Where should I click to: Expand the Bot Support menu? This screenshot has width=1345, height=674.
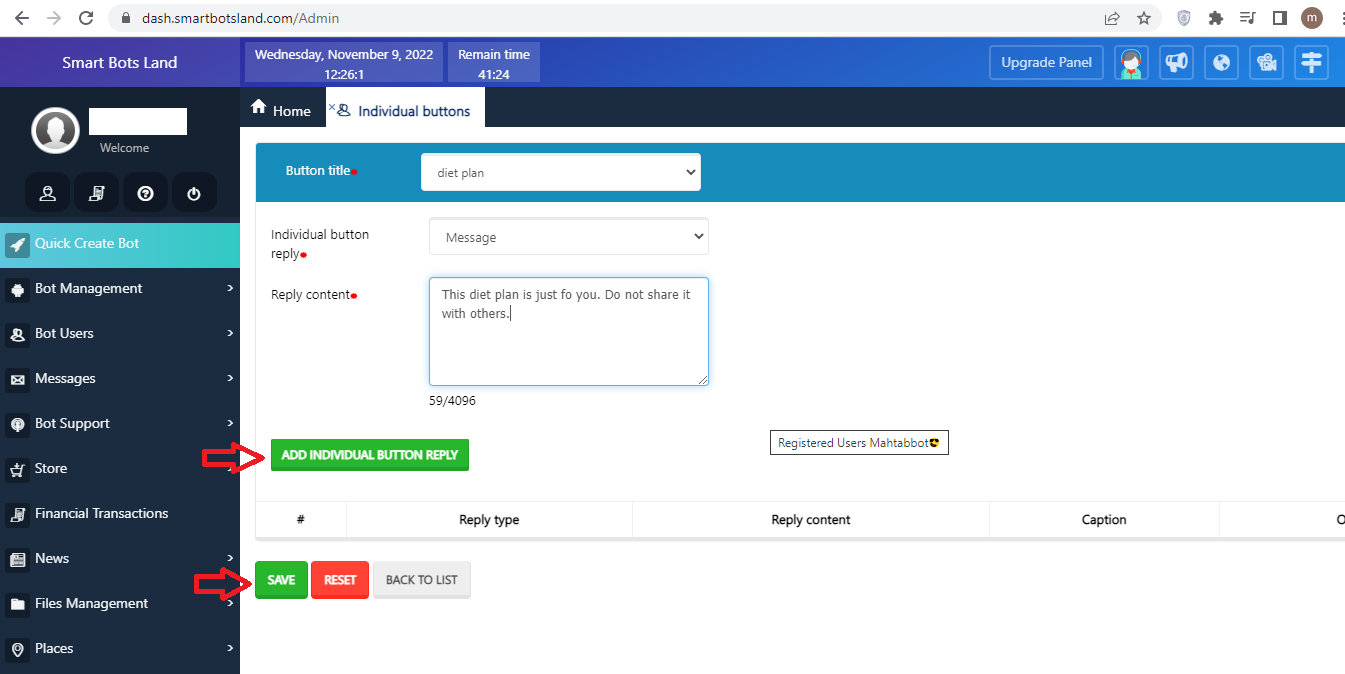(x=120, y=423)
